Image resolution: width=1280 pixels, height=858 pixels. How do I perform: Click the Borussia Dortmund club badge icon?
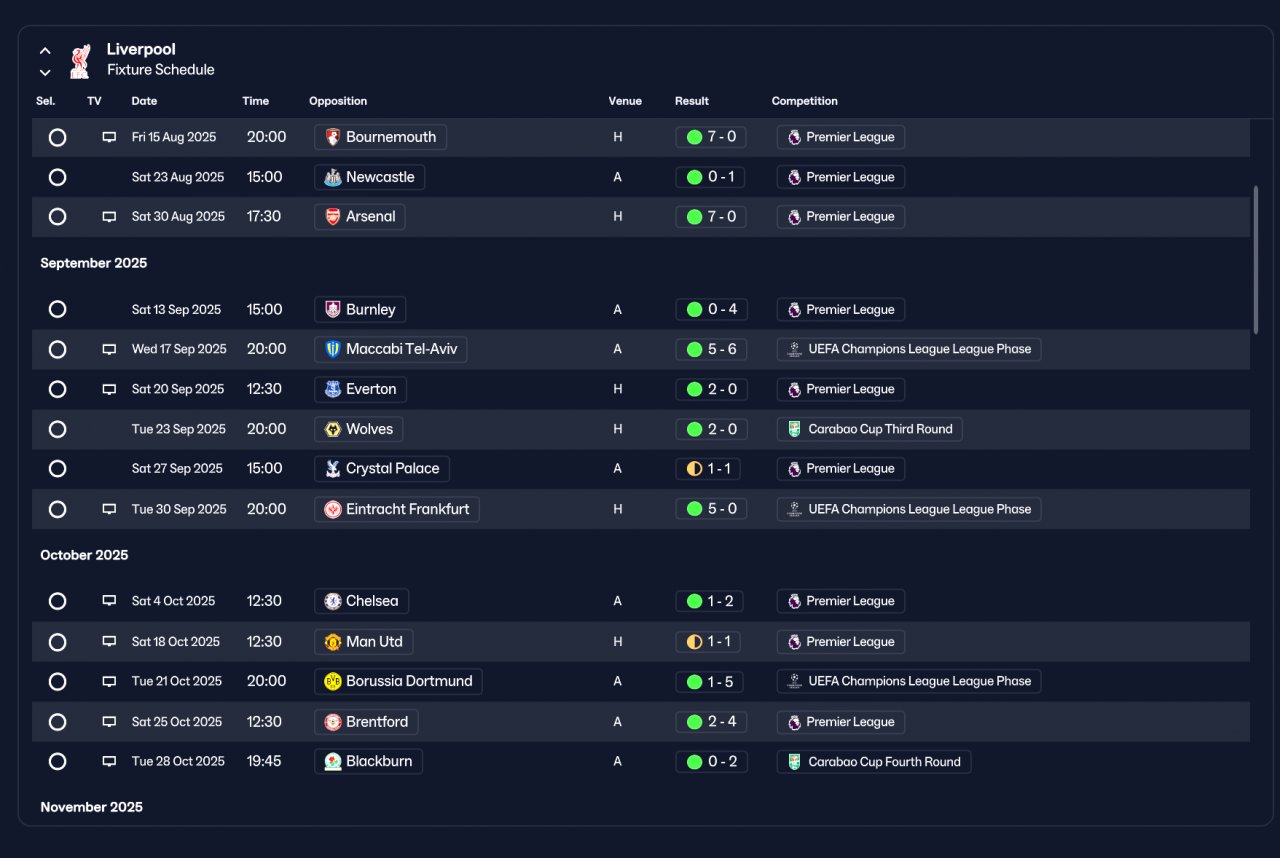point(333,682)
